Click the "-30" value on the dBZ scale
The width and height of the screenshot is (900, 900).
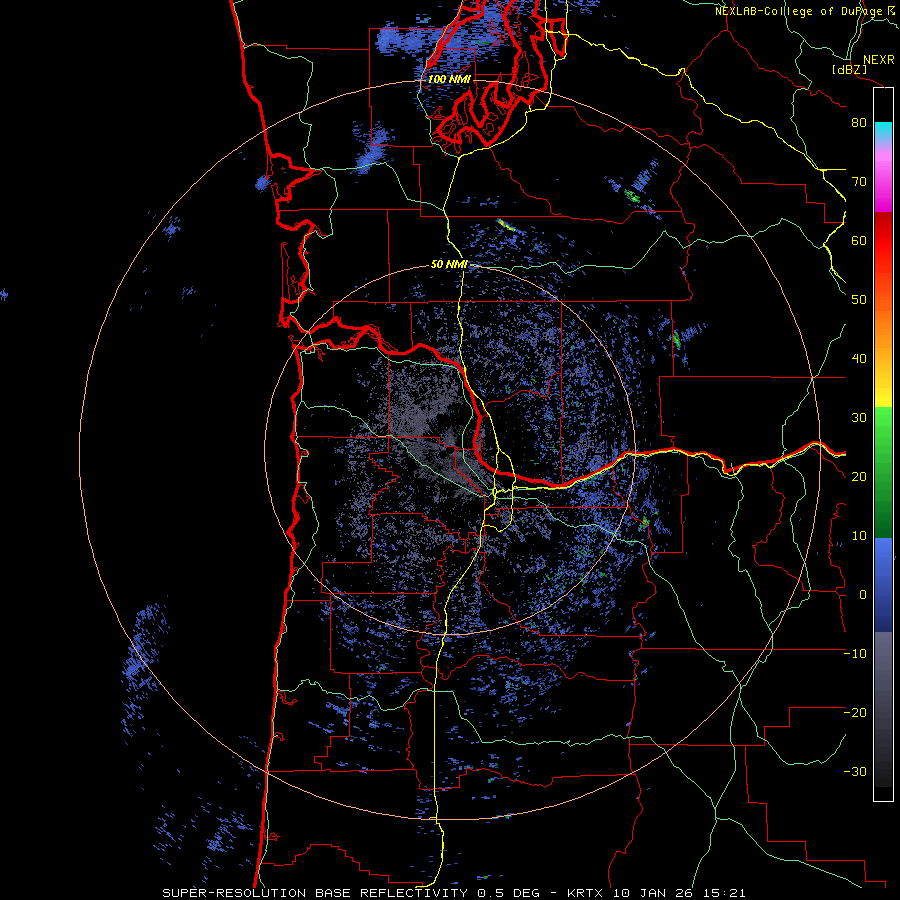tap(855, 772)
